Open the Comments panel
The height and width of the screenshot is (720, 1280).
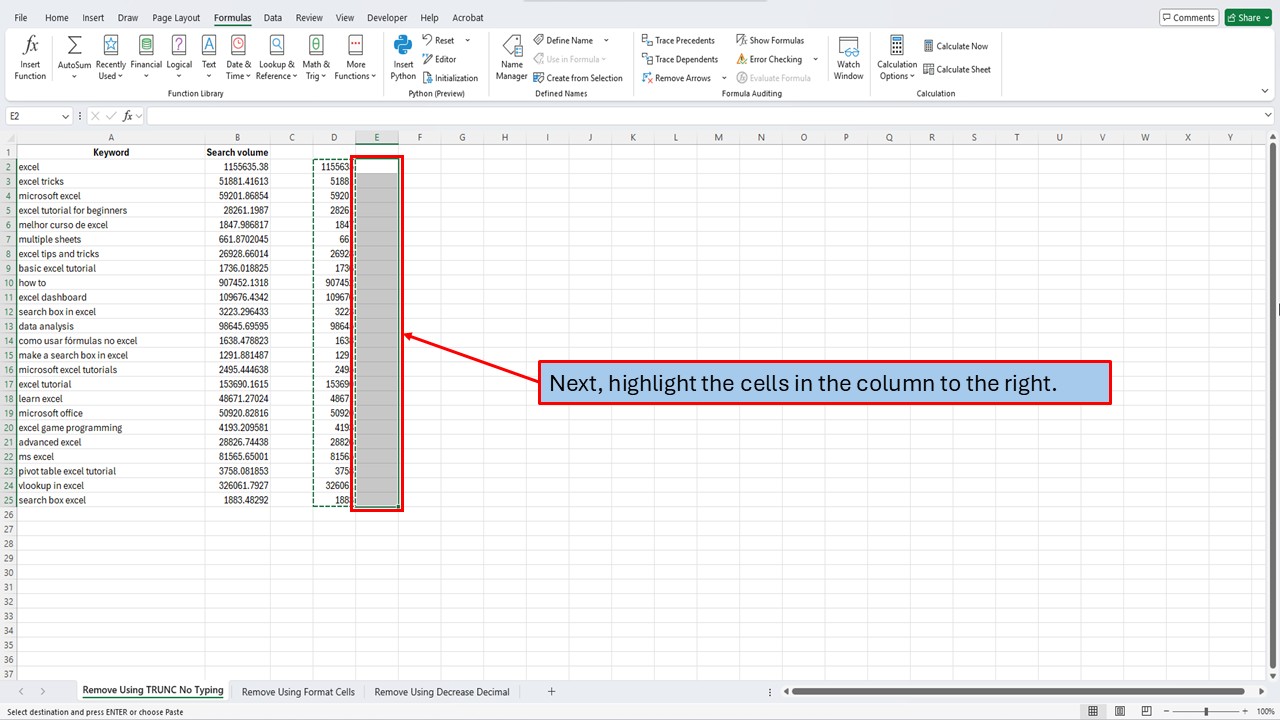[x=1188, y=17]
